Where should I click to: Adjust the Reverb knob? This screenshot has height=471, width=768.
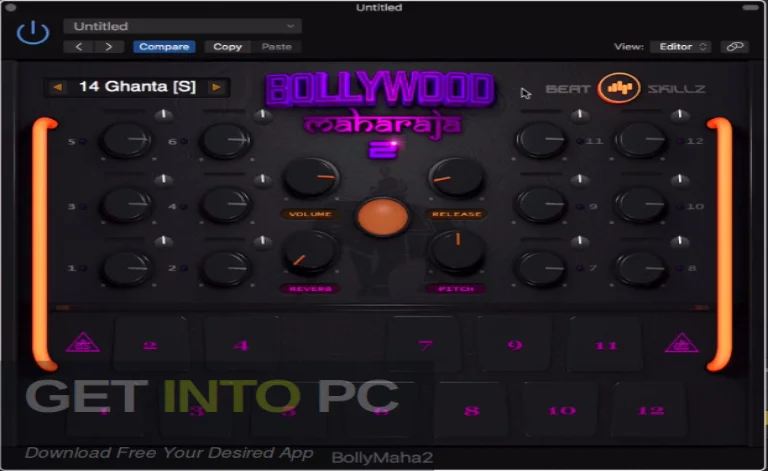point(310,252)
